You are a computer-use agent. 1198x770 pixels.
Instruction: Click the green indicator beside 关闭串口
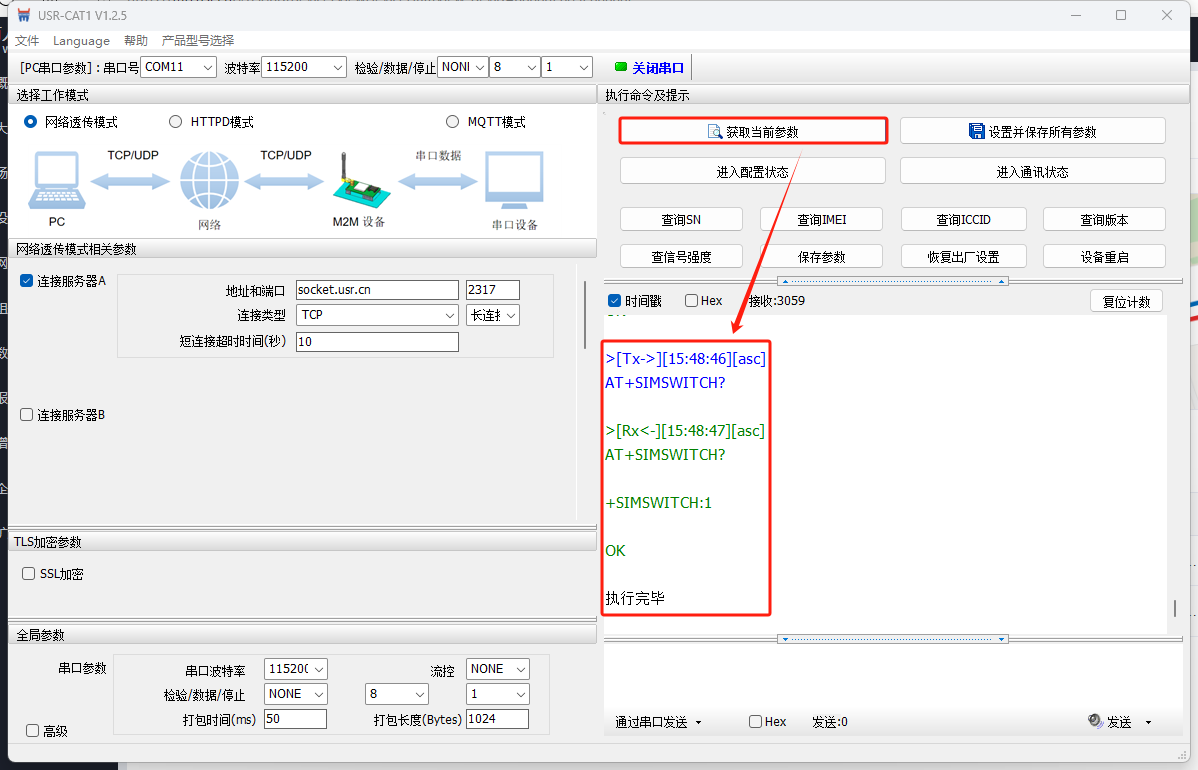pyautogui.click(x=621, y=67)
